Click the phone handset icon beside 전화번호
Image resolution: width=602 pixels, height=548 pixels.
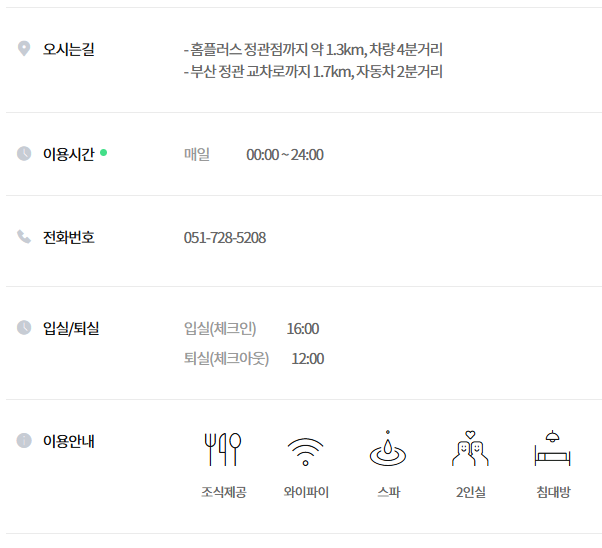click(24, 237)
